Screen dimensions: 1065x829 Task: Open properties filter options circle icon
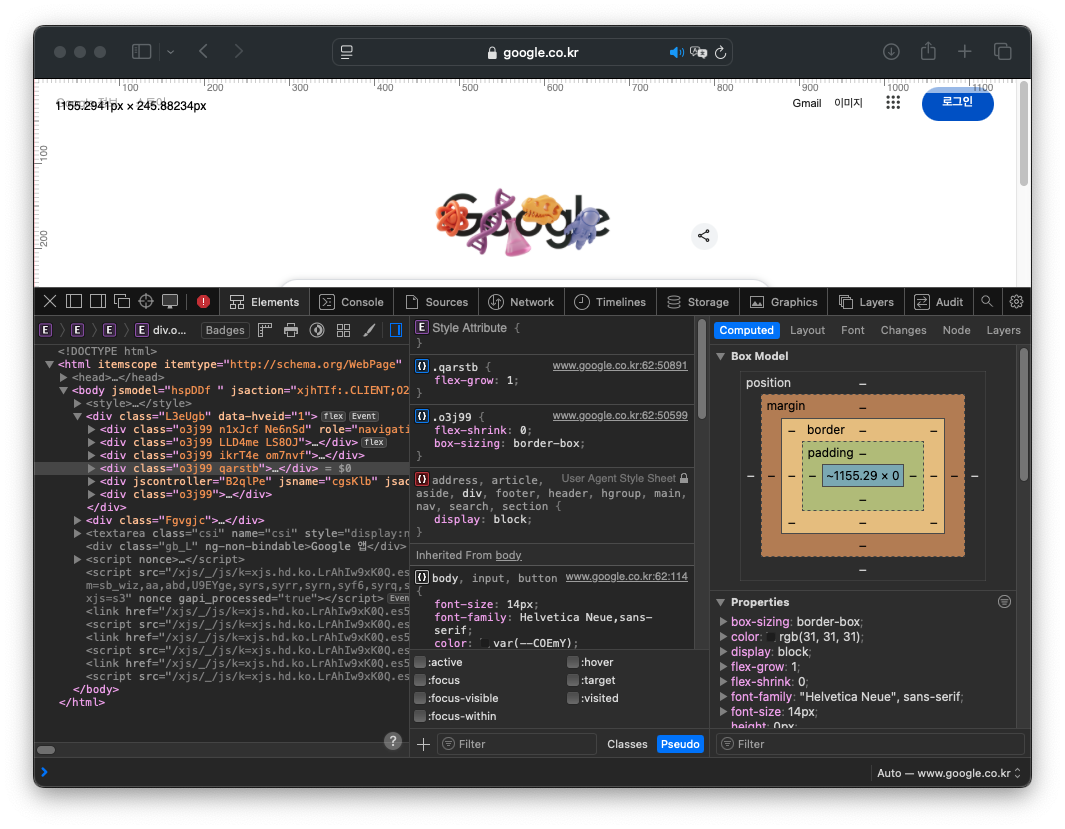click(1005, 602)
